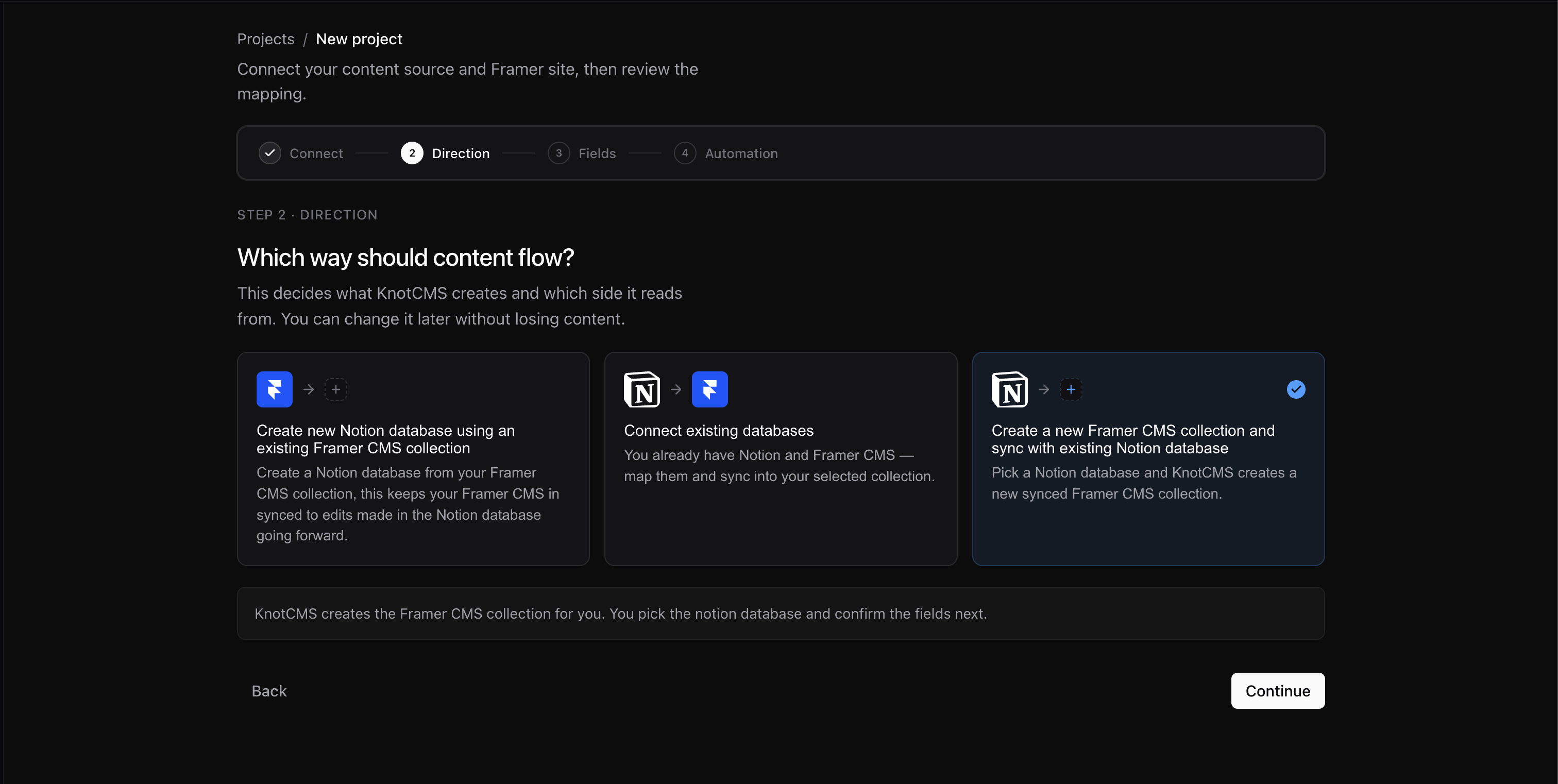Open the Projects breadcrumb link
The image size is (1558, 784).
[x=265, y=39]
